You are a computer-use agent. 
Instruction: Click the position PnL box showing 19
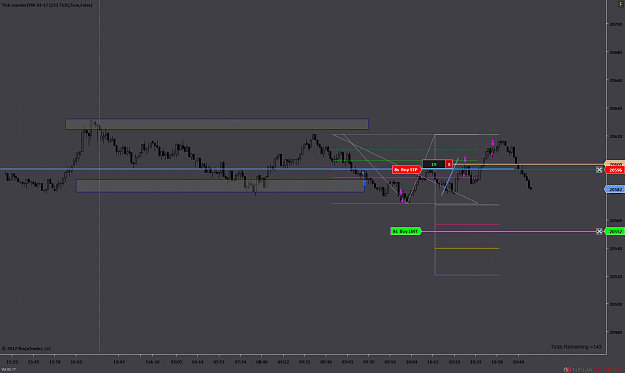click(x=434, y=164)
